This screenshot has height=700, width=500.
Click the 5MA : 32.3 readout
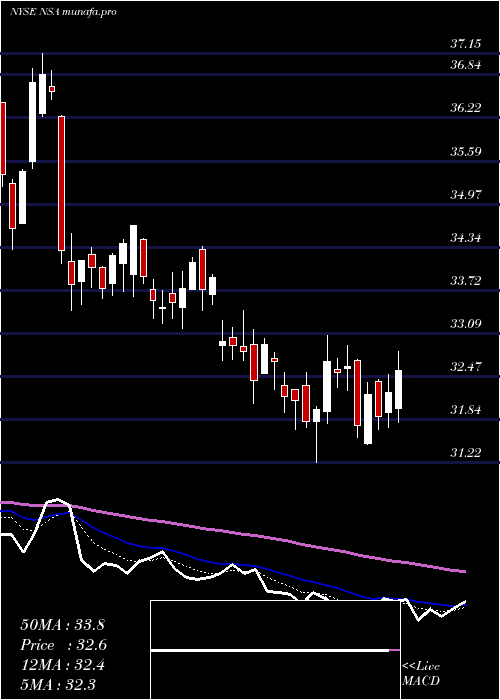coord(58,684)
